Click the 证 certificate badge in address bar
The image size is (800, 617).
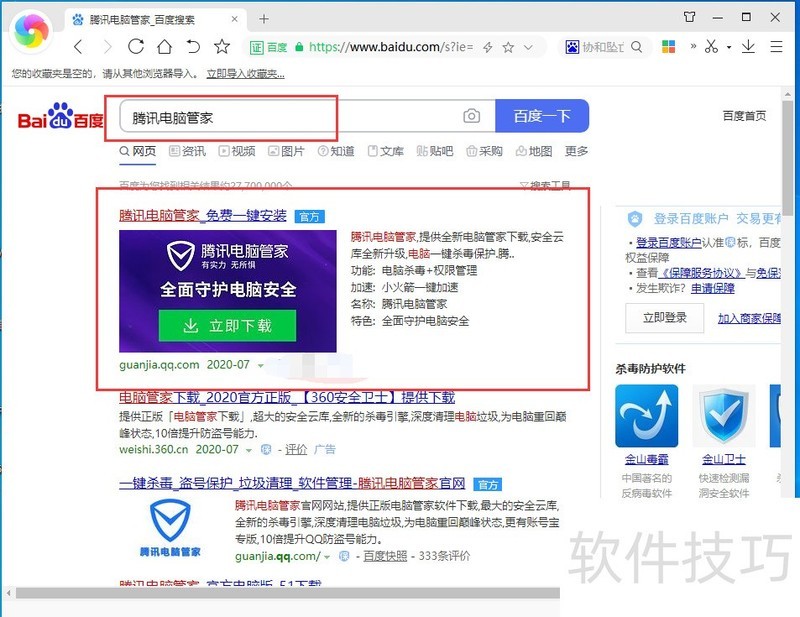click(256, 47)
